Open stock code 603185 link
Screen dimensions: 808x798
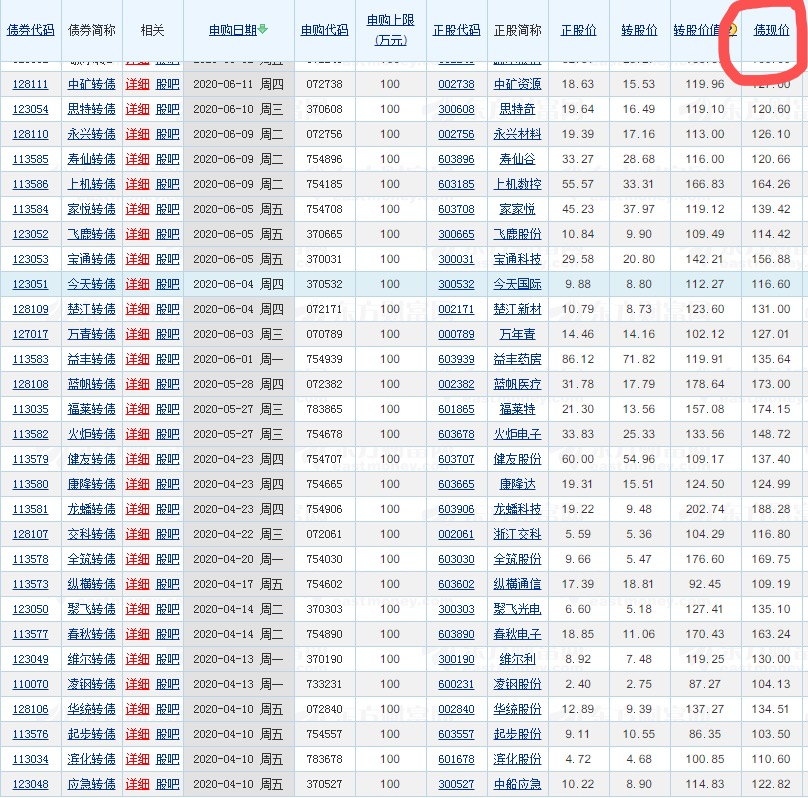pyautogui.click(x=457, y=184)
